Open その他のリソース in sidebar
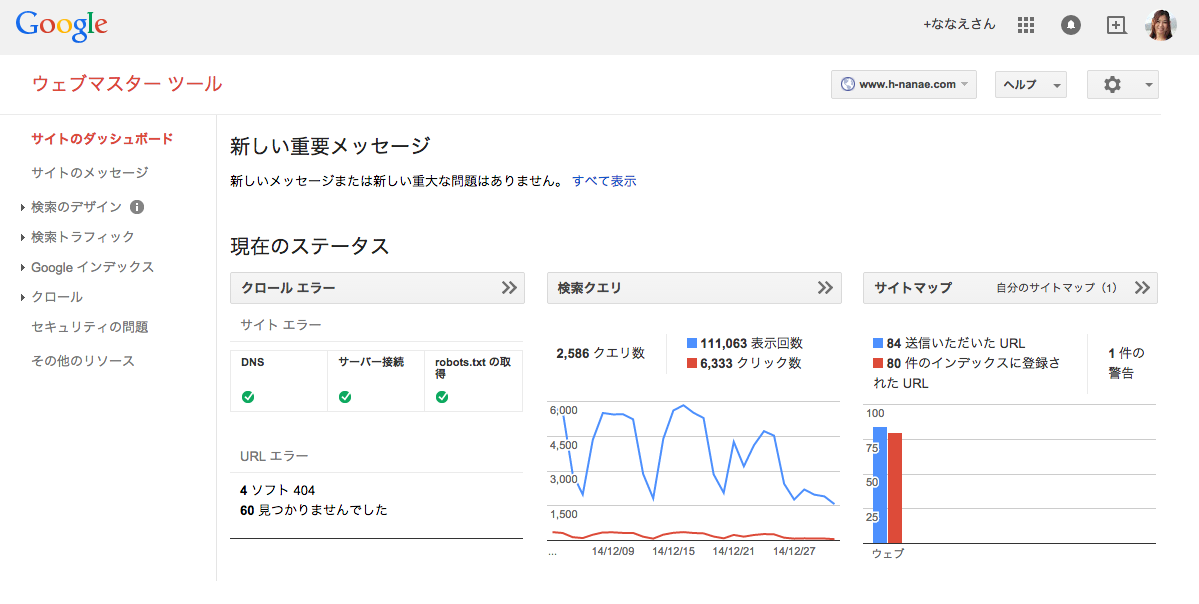Screen dimensions: 1199x604 (x=83, y=361)
